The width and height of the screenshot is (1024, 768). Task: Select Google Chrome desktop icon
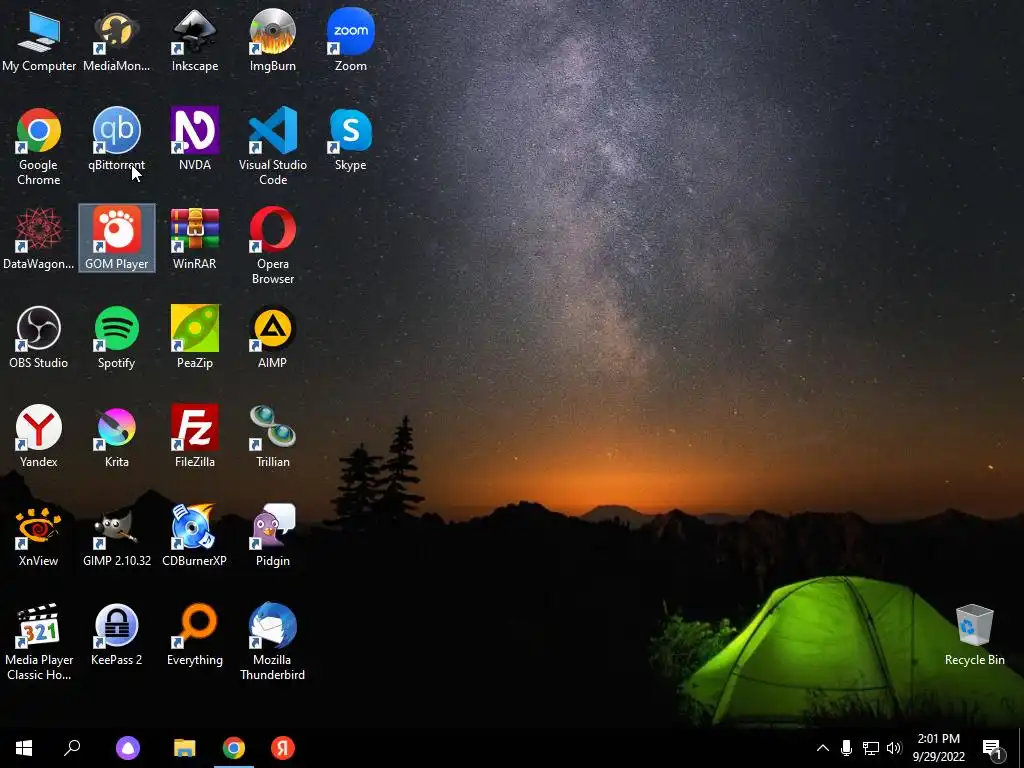click(39, 147)
